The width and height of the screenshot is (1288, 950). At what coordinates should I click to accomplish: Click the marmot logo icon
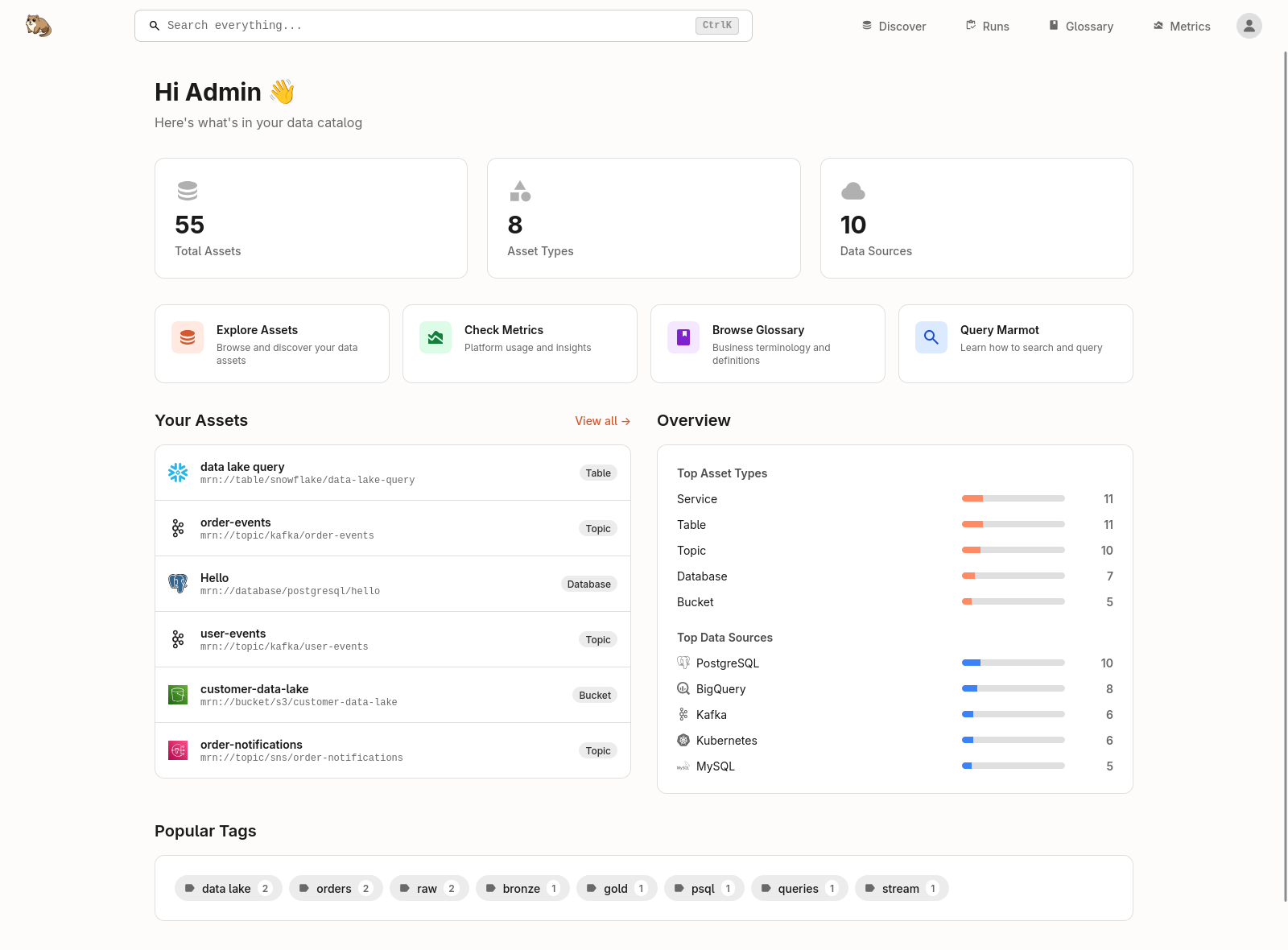(x=38, y=25)
